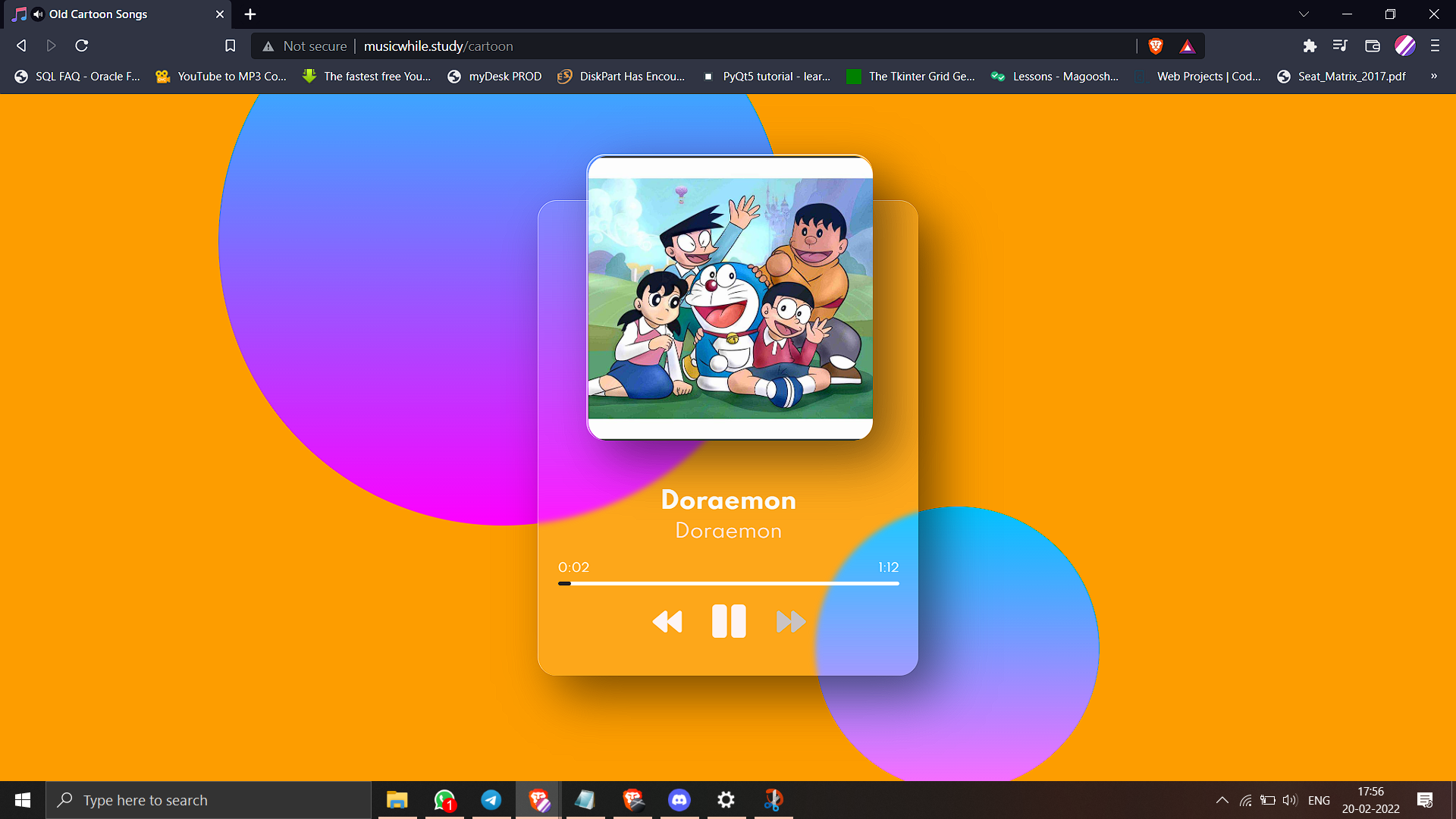The image size is (1456, 819).
Task: Skip to the next song
Action: (x=790, y=622)
